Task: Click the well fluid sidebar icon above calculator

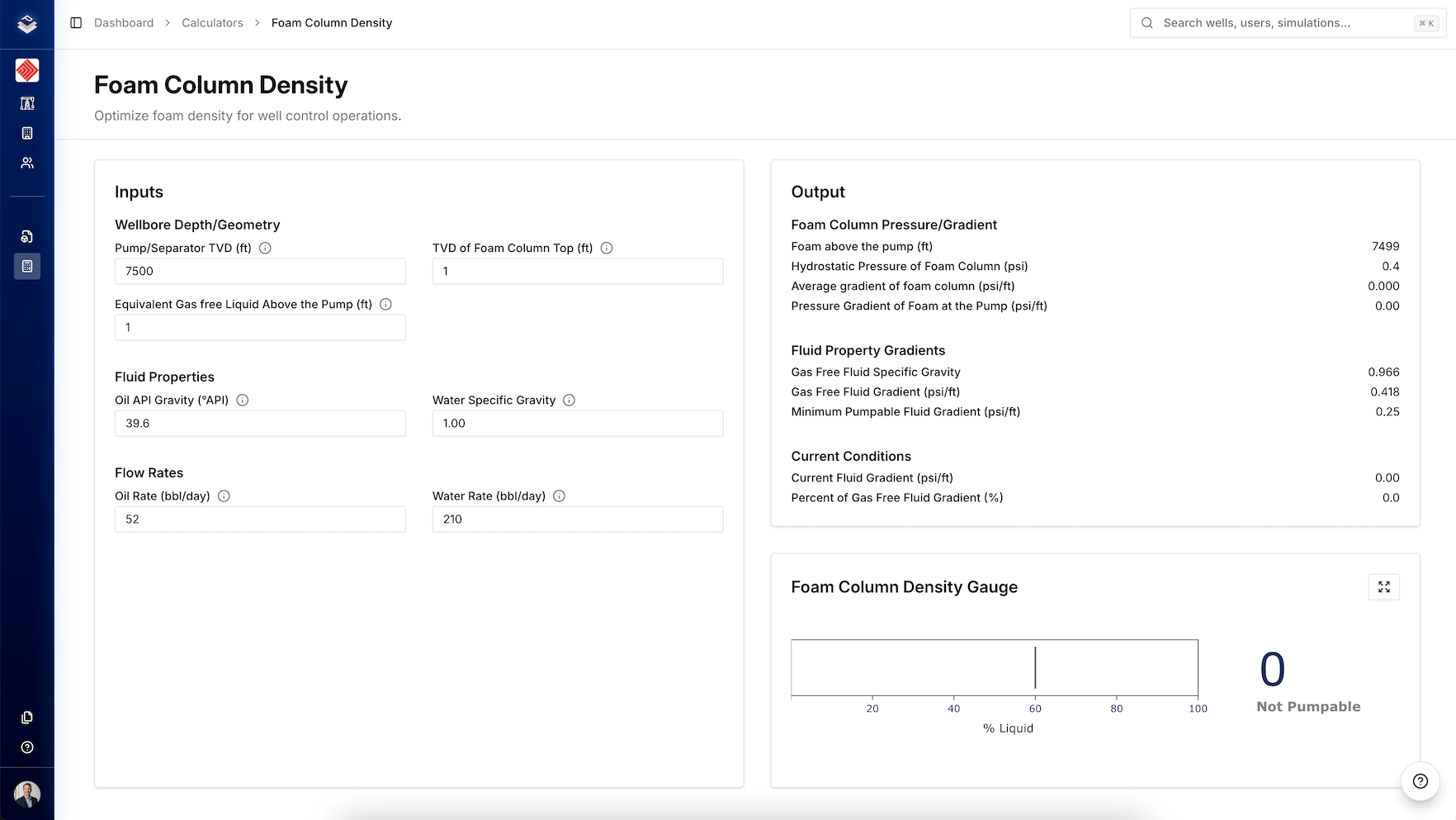Action: point(27,236)
